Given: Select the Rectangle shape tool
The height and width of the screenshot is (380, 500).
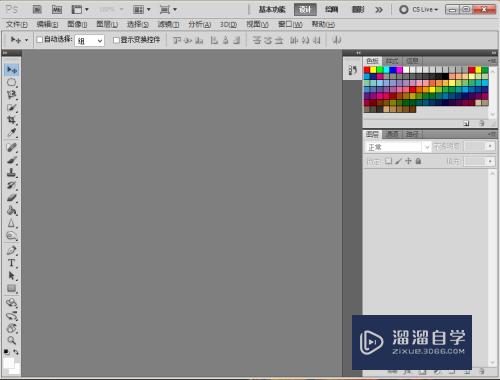Looking at the screenshot, I should (12, 288).
